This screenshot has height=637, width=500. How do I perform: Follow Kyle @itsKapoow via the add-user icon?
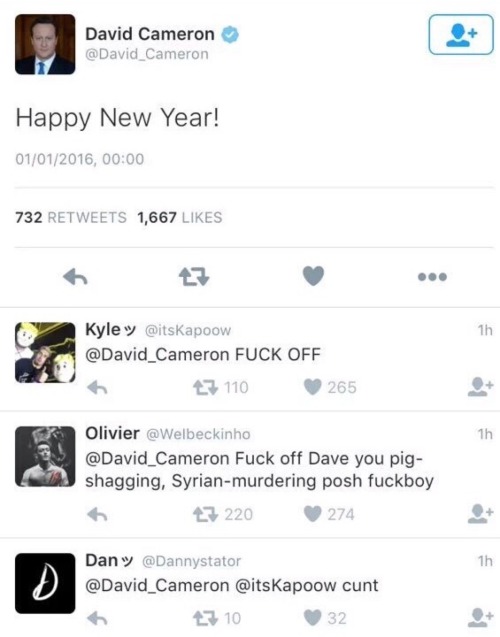481,387
